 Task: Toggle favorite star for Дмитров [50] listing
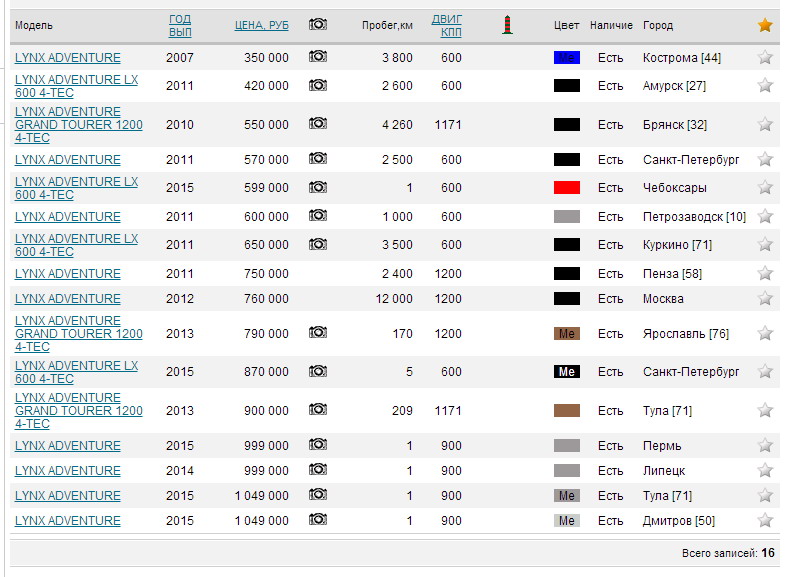(x=765, y=520)
